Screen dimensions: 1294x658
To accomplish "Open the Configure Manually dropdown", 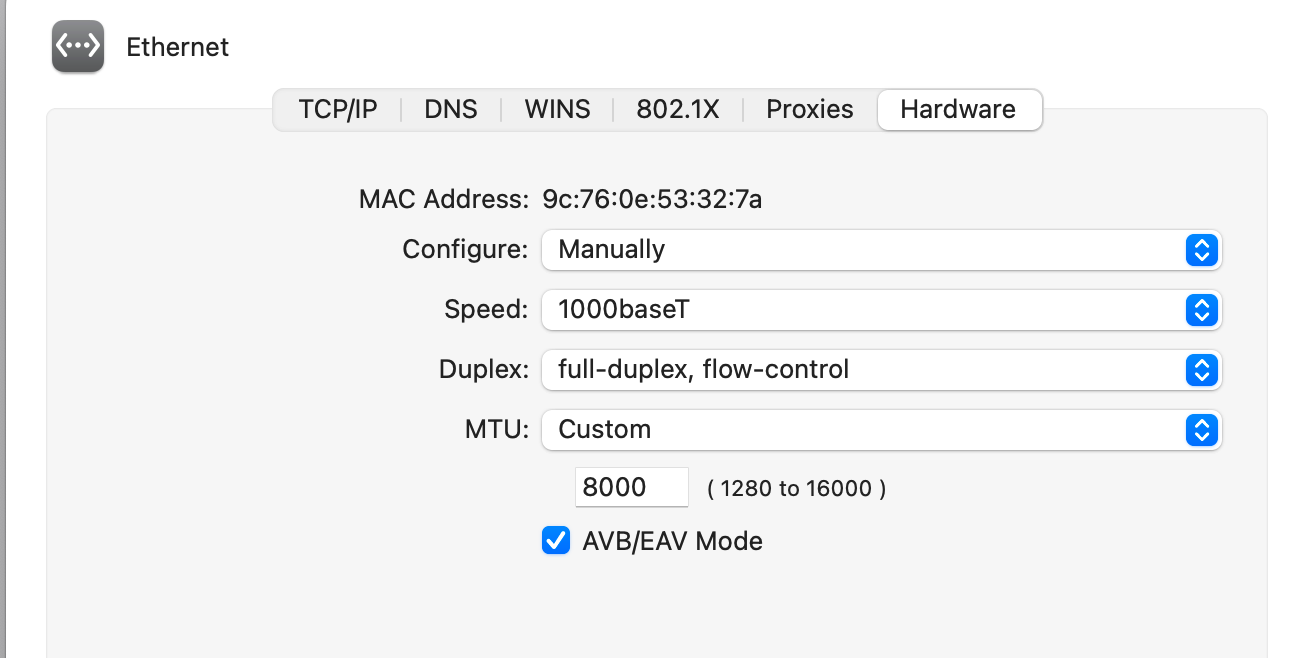I will coord(860,250).
